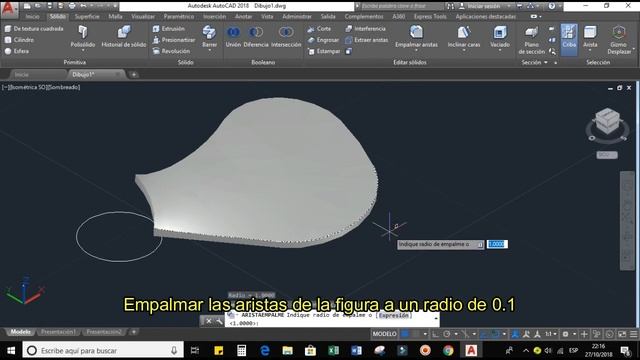The width and height of the screenshot is (640, 360).
Task: Activate the Revolución tool
Action: [171, 51]
